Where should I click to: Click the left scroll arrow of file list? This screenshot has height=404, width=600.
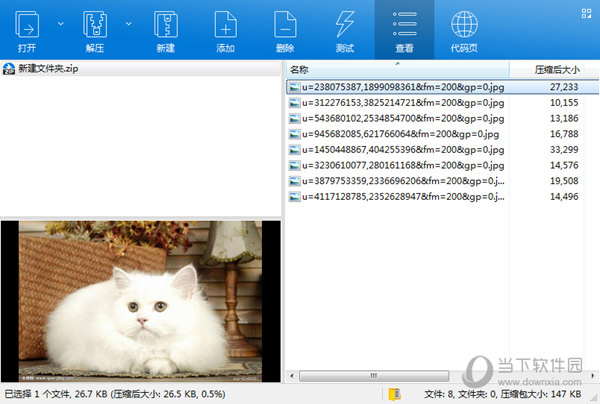(x=292, y=376)
